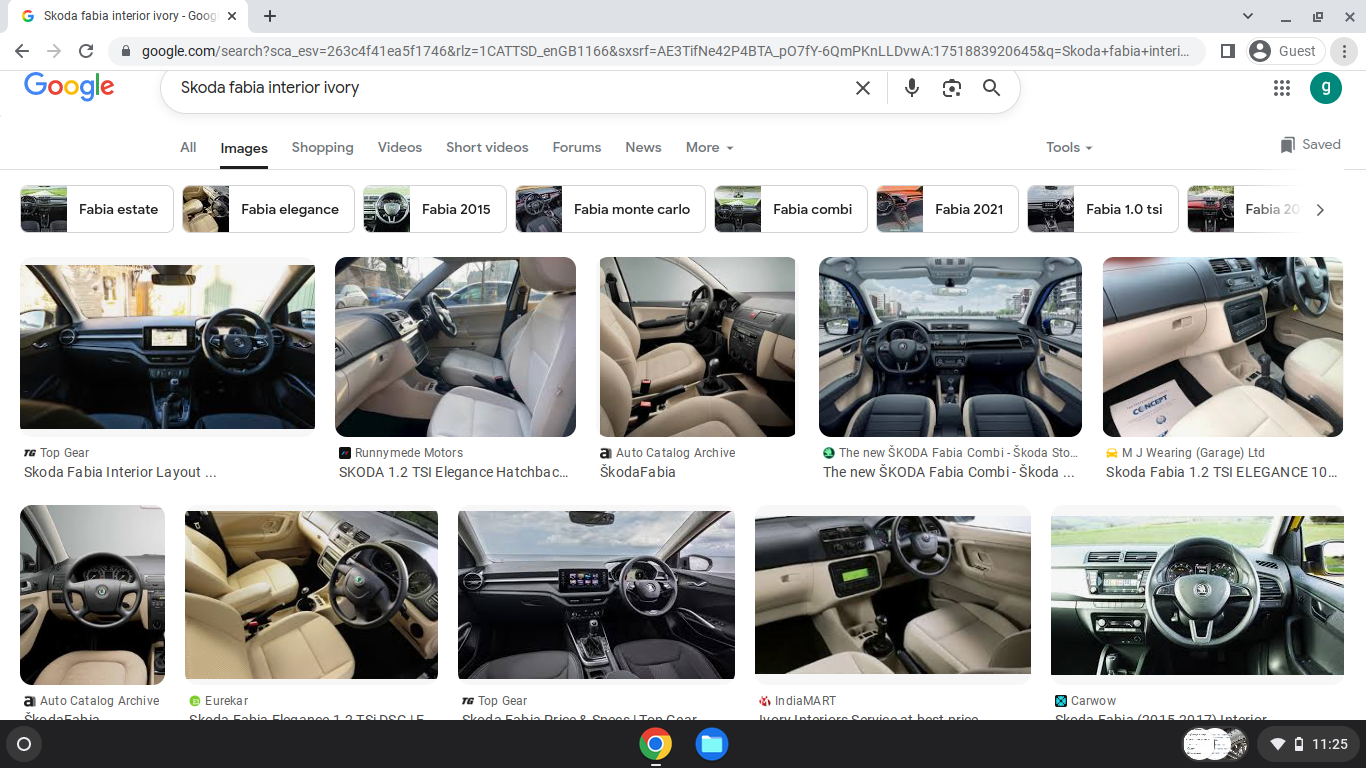Open new ŠKODA Fabia Combi image
The image size is (1366, 768).
click(950, 347)
